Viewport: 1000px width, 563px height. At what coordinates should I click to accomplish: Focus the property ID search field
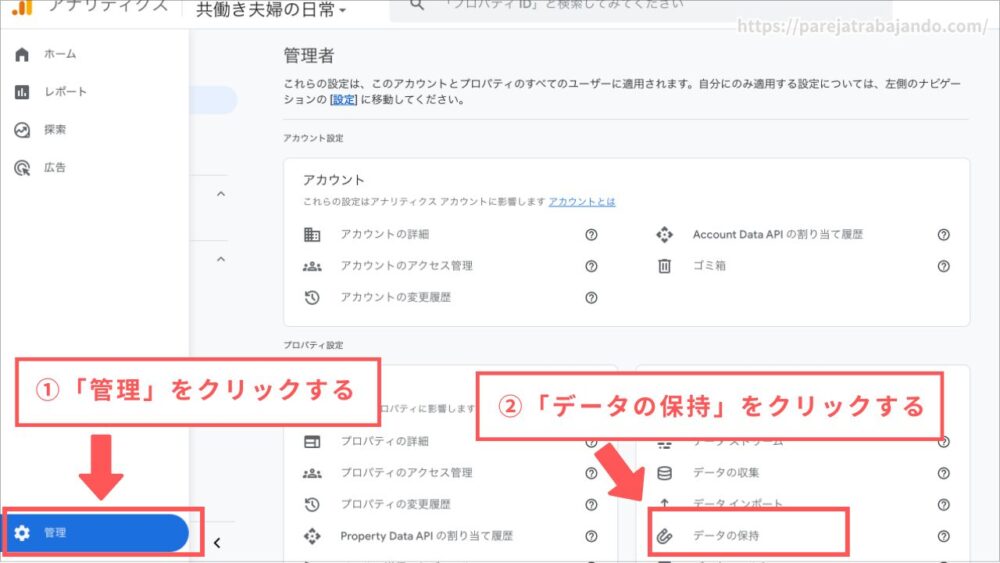click(641, 9)
